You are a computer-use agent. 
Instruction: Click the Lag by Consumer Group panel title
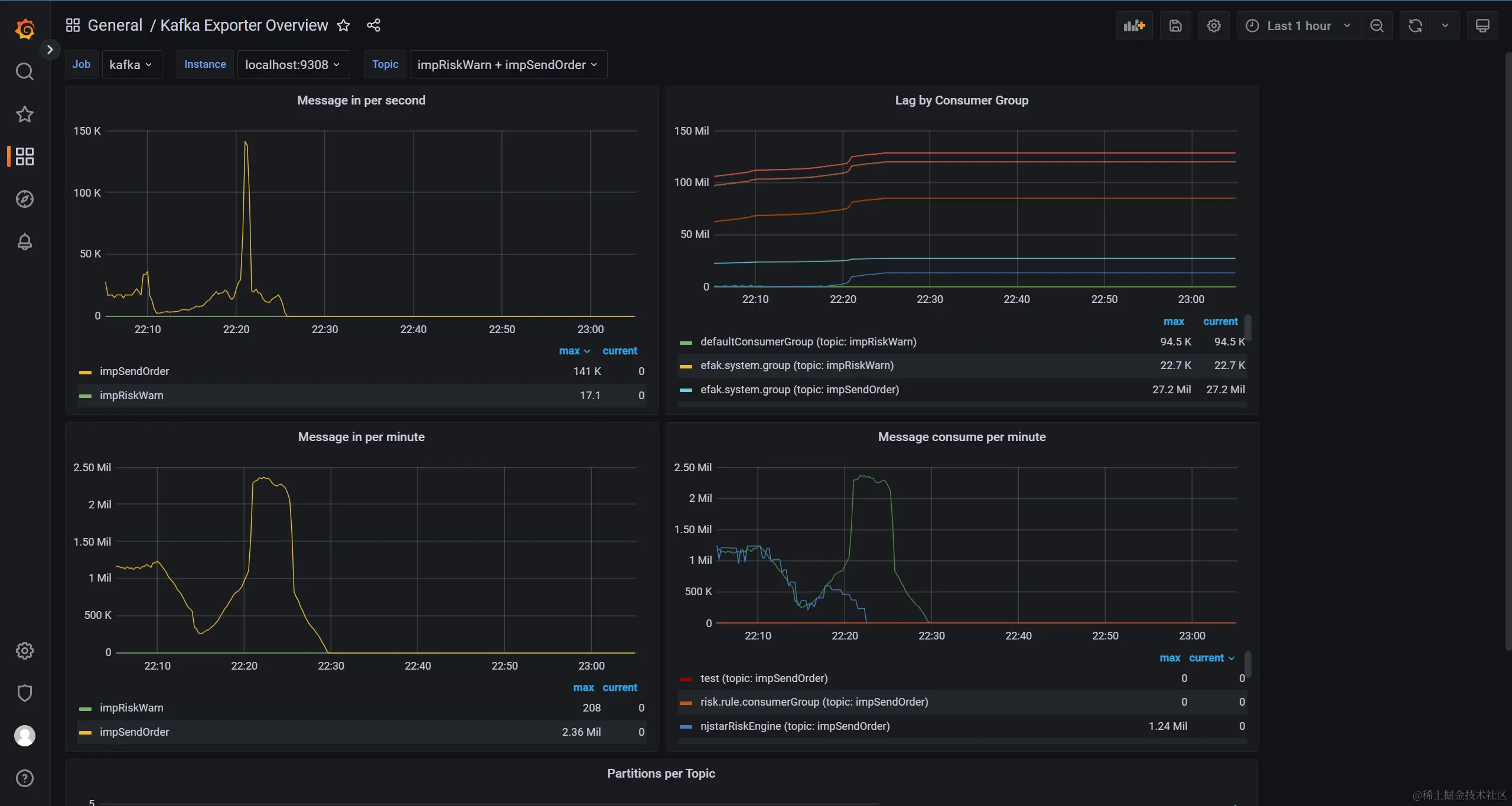tap(961, 100)
